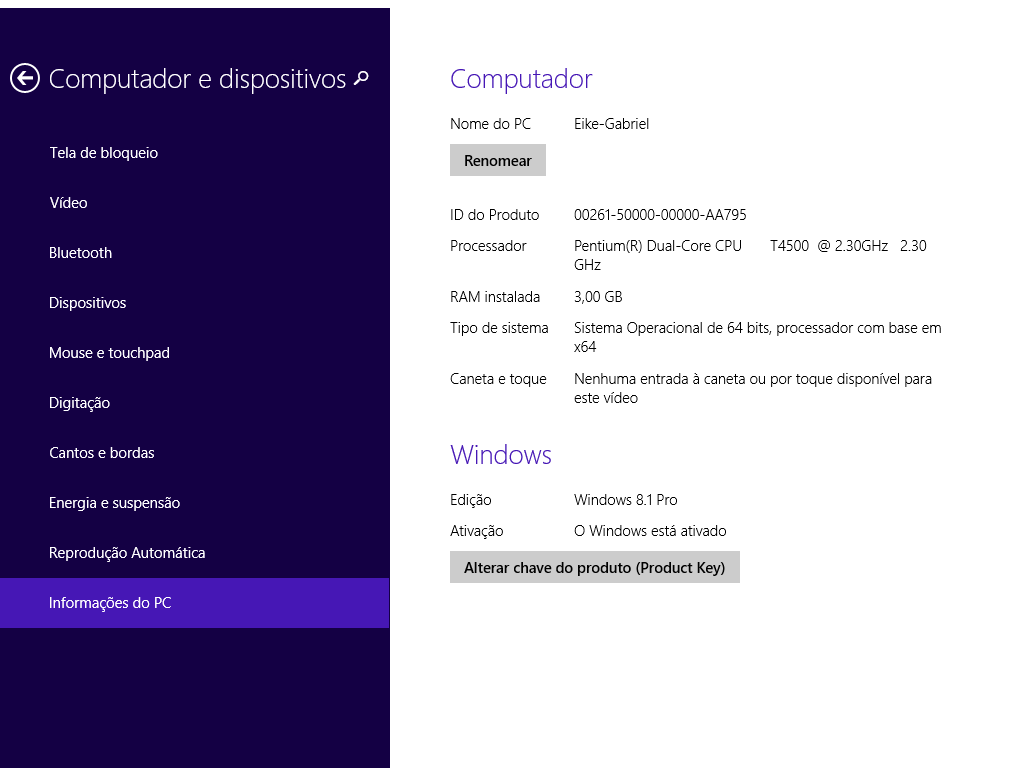1024x768 pixels.
Task: Click the RAM instalada label
Action: pos(495,297)
